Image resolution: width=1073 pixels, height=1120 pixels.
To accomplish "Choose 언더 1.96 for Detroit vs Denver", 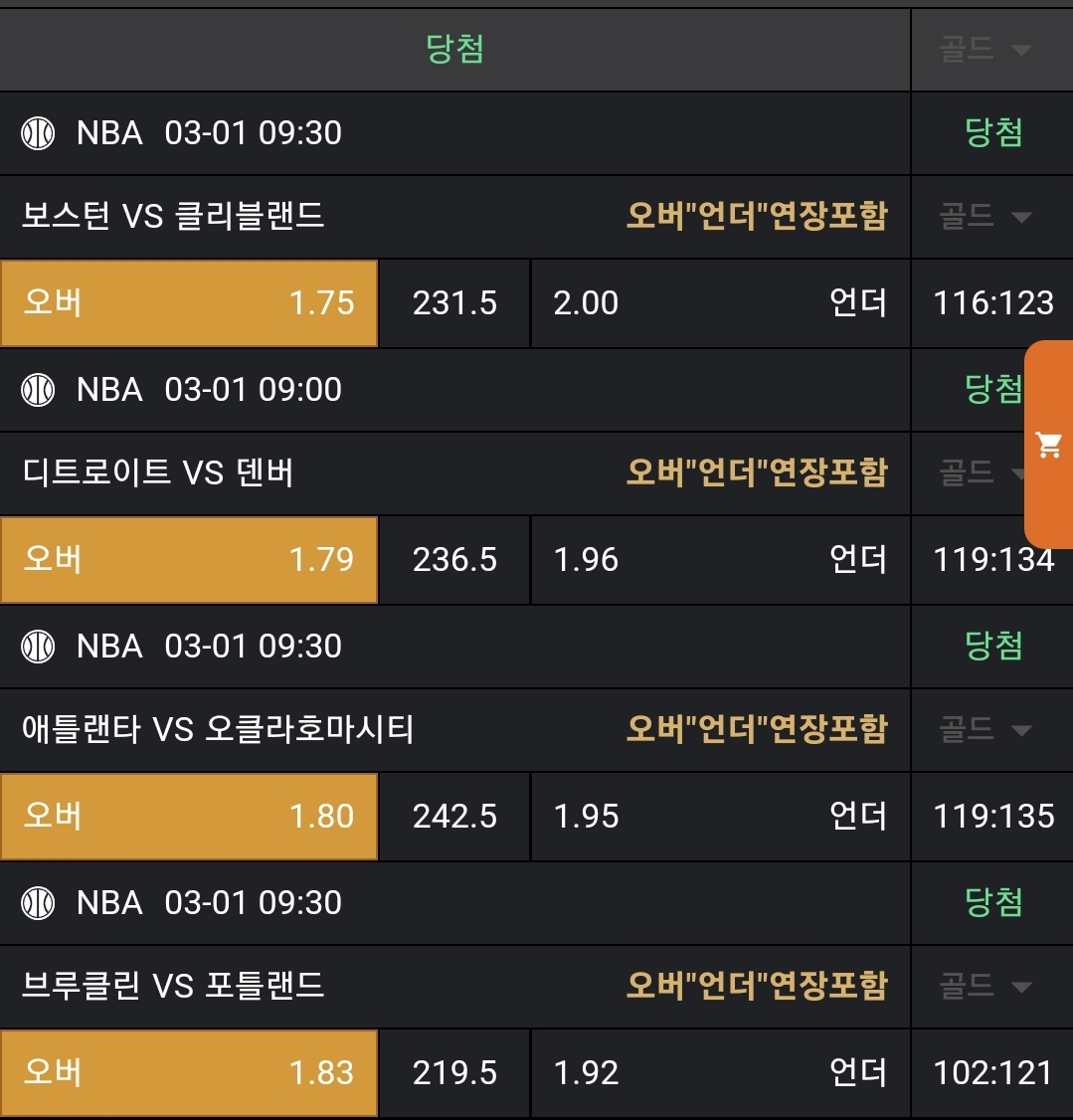I will click(720, 560).
